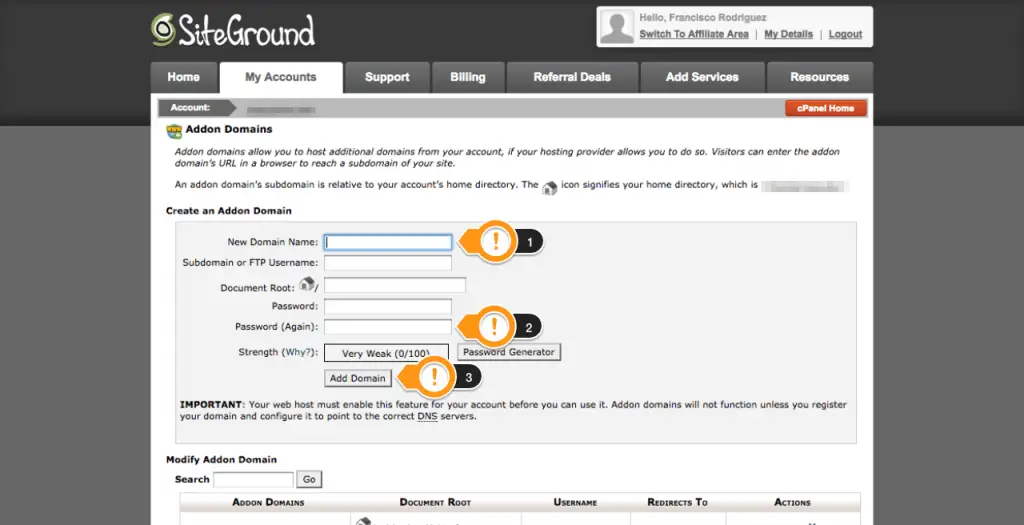
Task: Click the Create an Addon Domain heading
Action: 229,211
